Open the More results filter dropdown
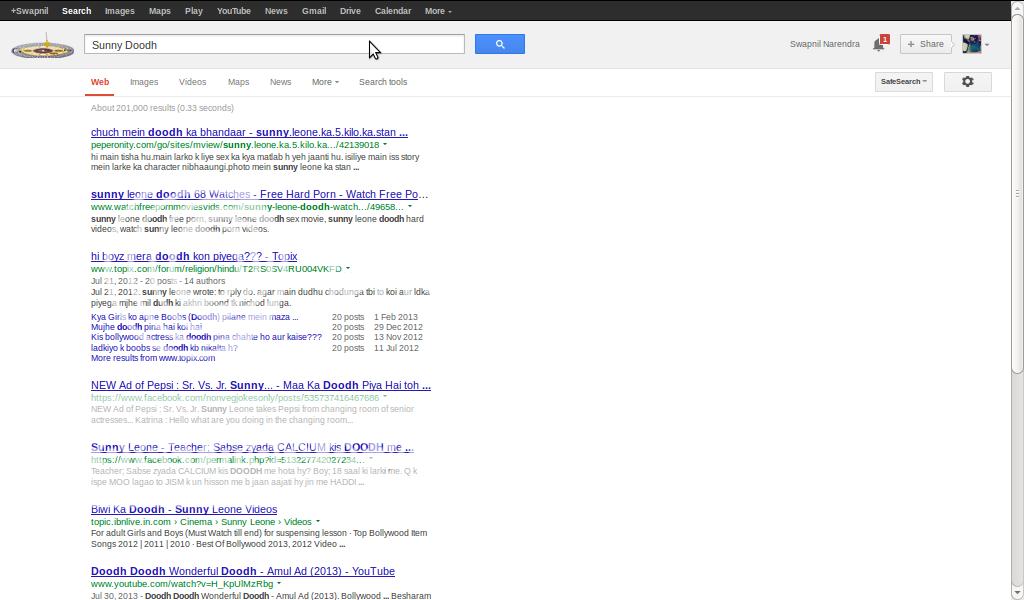The height and width of the screenshot is (600, 1024). [x=325, y=81]
